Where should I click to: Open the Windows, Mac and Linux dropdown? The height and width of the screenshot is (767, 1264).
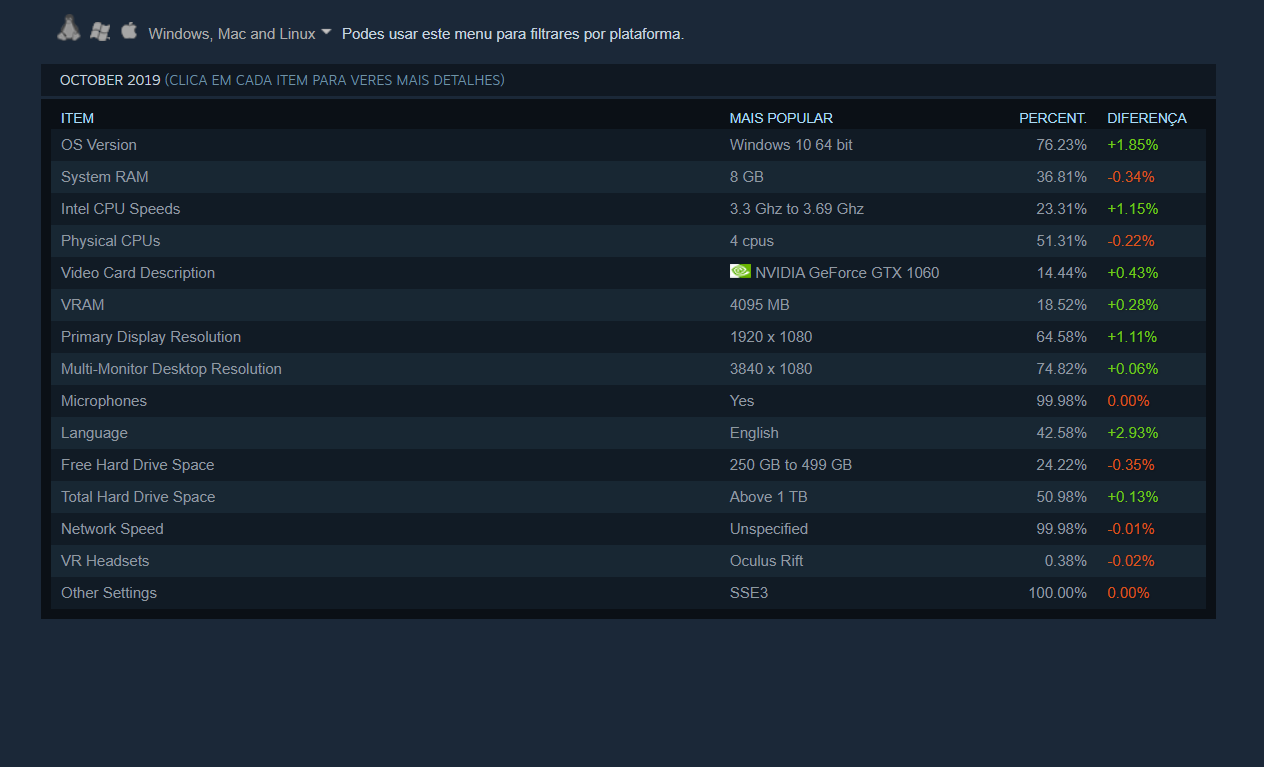tap(239, 33)
